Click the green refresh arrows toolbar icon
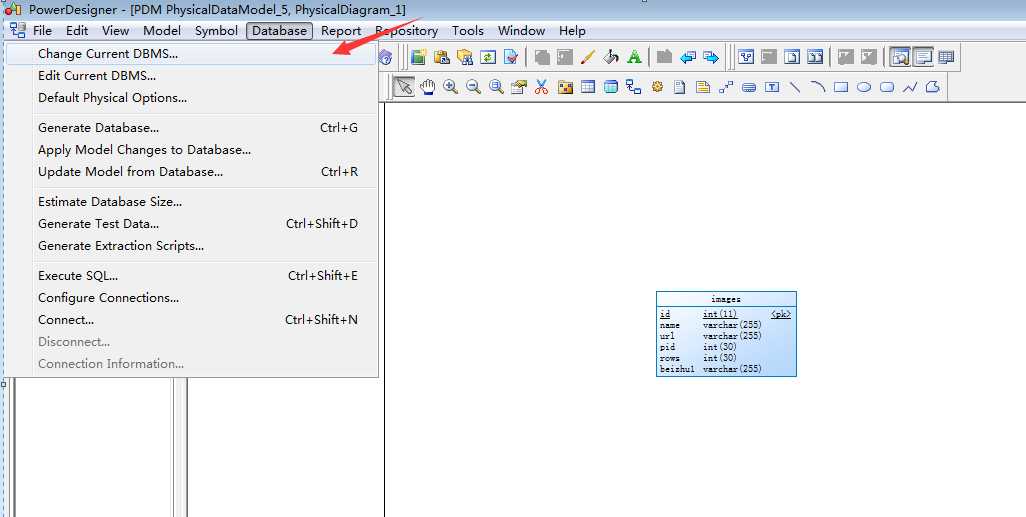Screen dimensions: 1026x517 (488, 57)
